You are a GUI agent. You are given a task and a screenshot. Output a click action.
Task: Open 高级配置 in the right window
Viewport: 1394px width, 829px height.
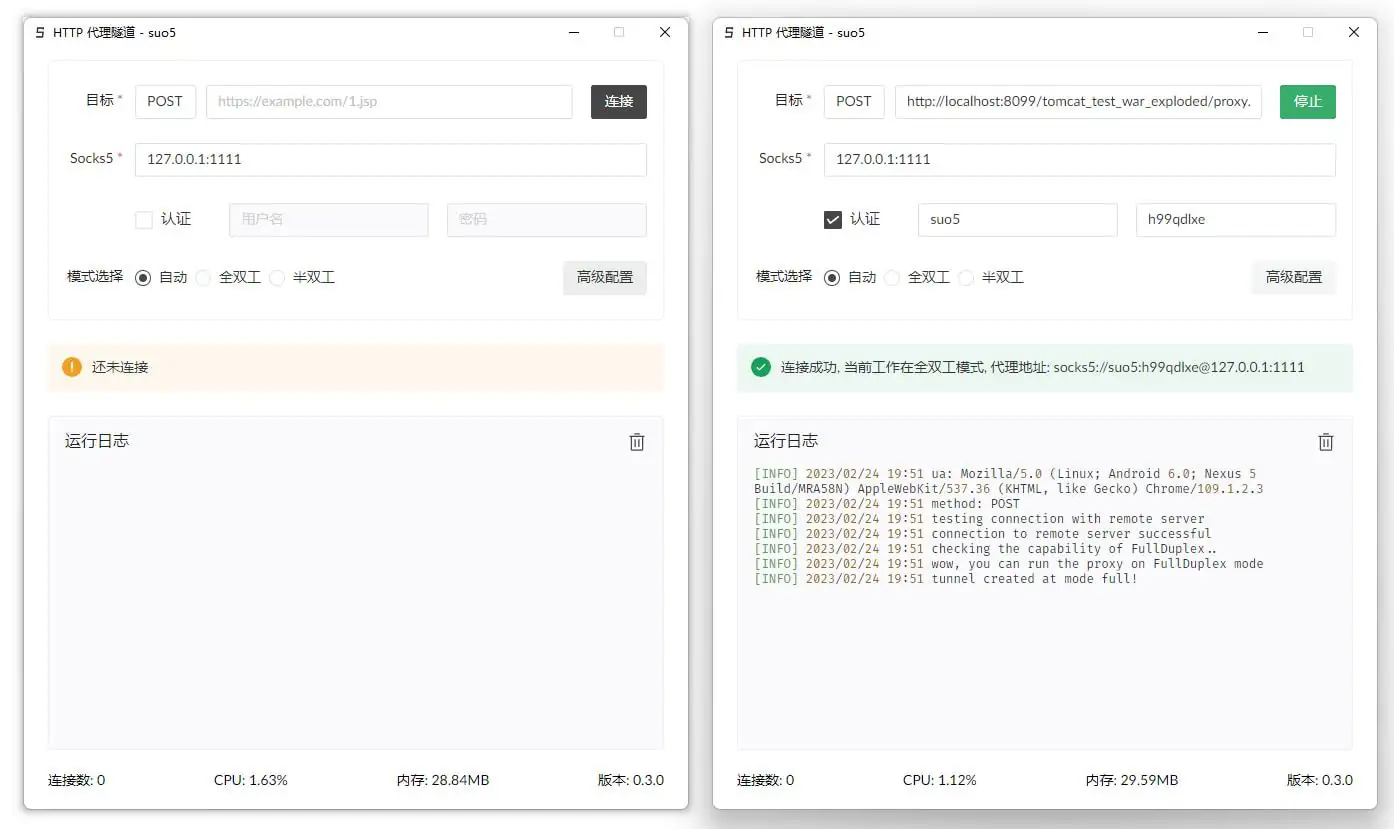click(1293, 277)
